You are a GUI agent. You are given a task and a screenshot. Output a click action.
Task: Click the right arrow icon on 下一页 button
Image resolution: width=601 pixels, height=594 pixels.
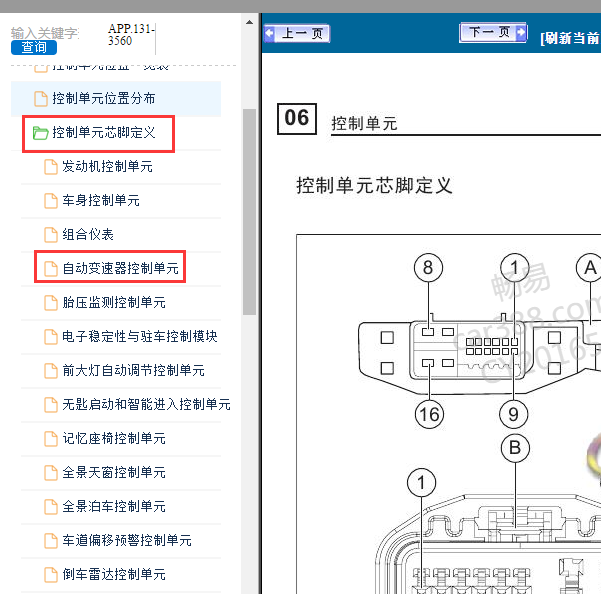point(521,32)
